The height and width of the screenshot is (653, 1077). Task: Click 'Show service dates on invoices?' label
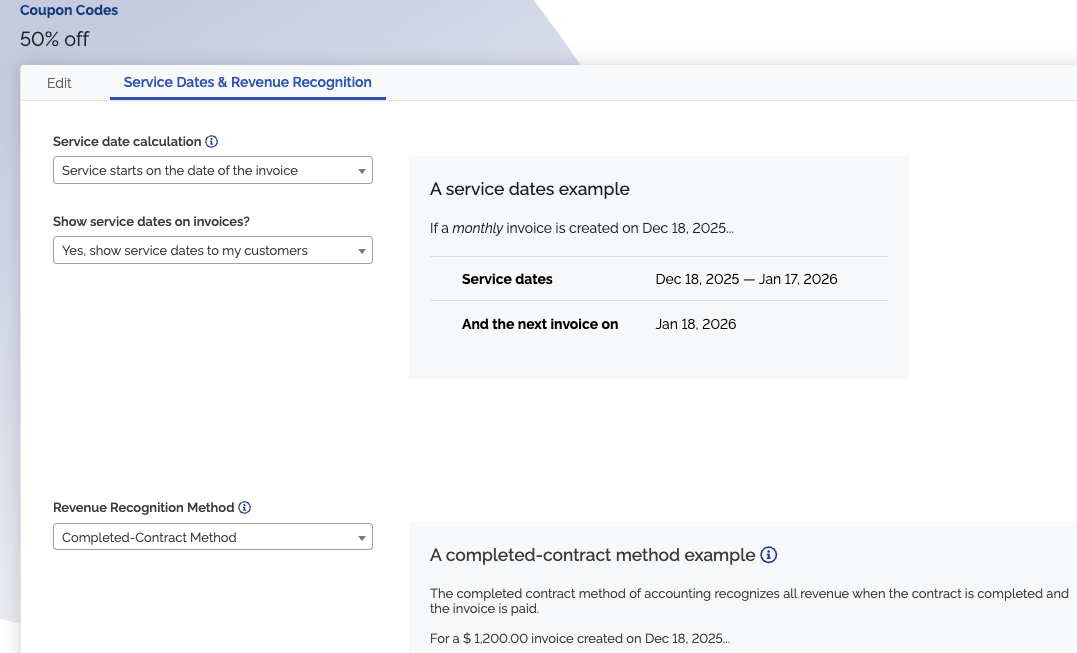(x=151, y=221)
